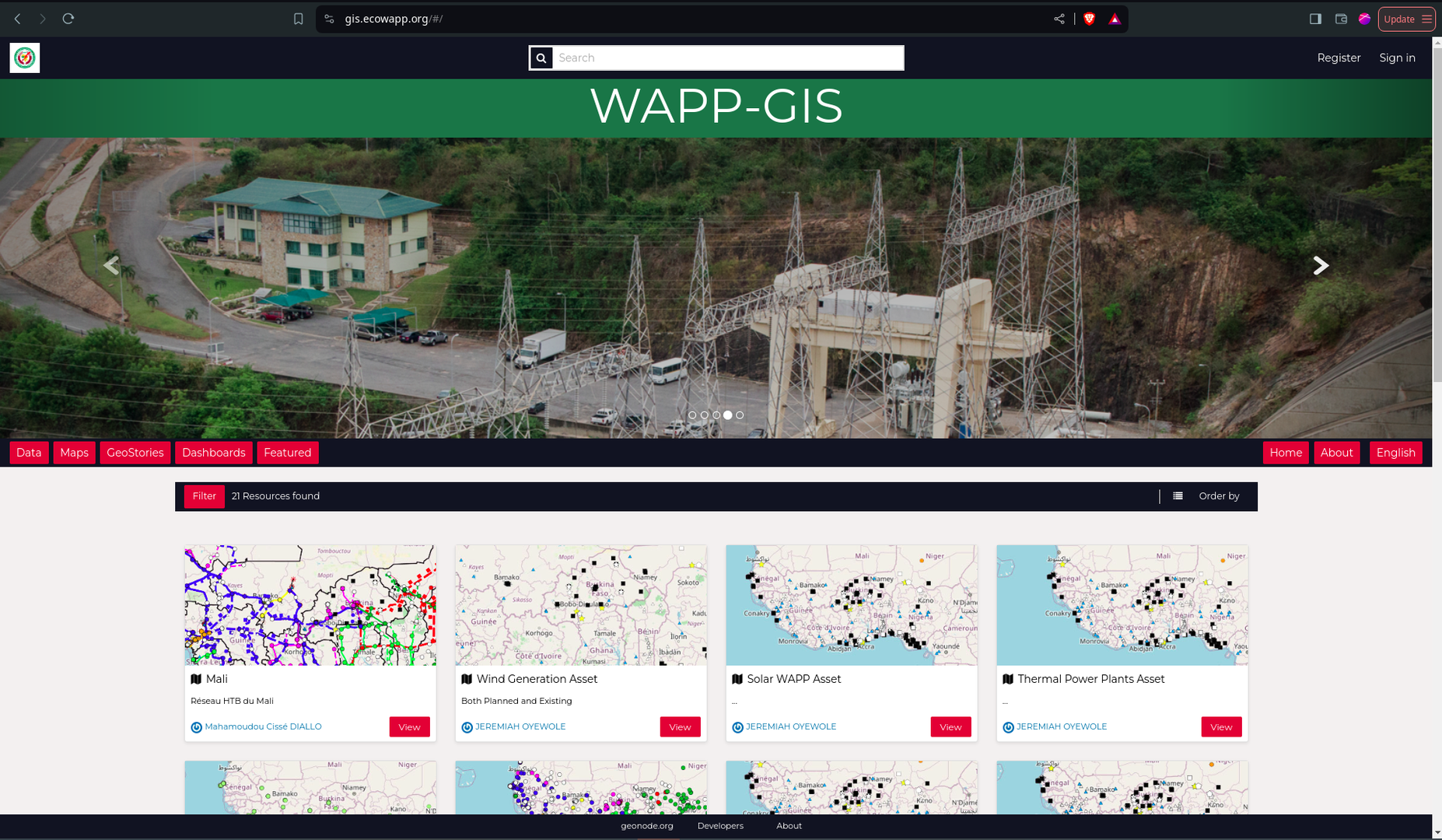This screenshot has height=840, width=1442.
Task: Click the WAPP logo in header
Action: coord(25,58)
